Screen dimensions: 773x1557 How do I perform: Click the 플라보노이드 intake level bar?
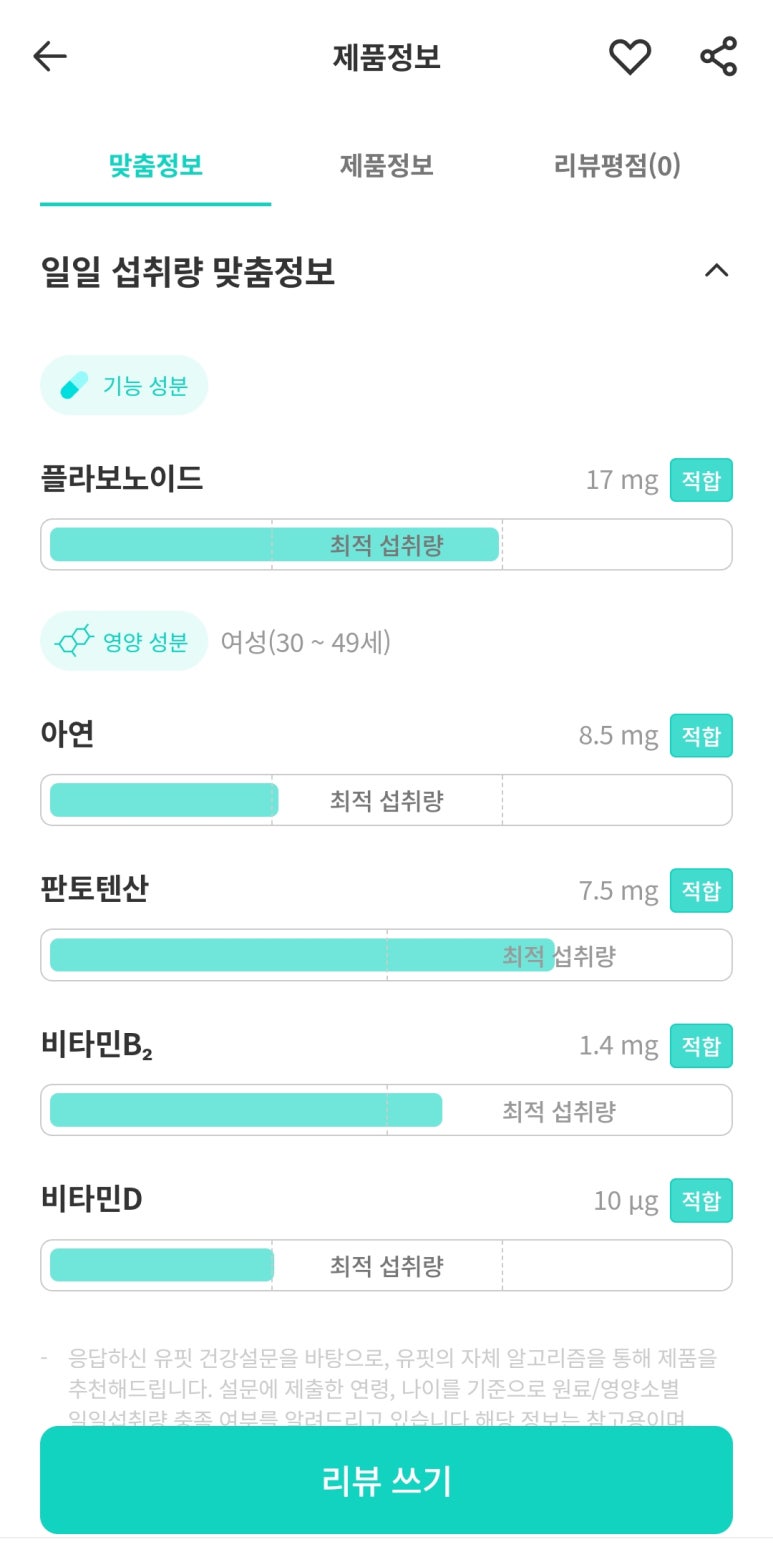click(x=386, y=545)
